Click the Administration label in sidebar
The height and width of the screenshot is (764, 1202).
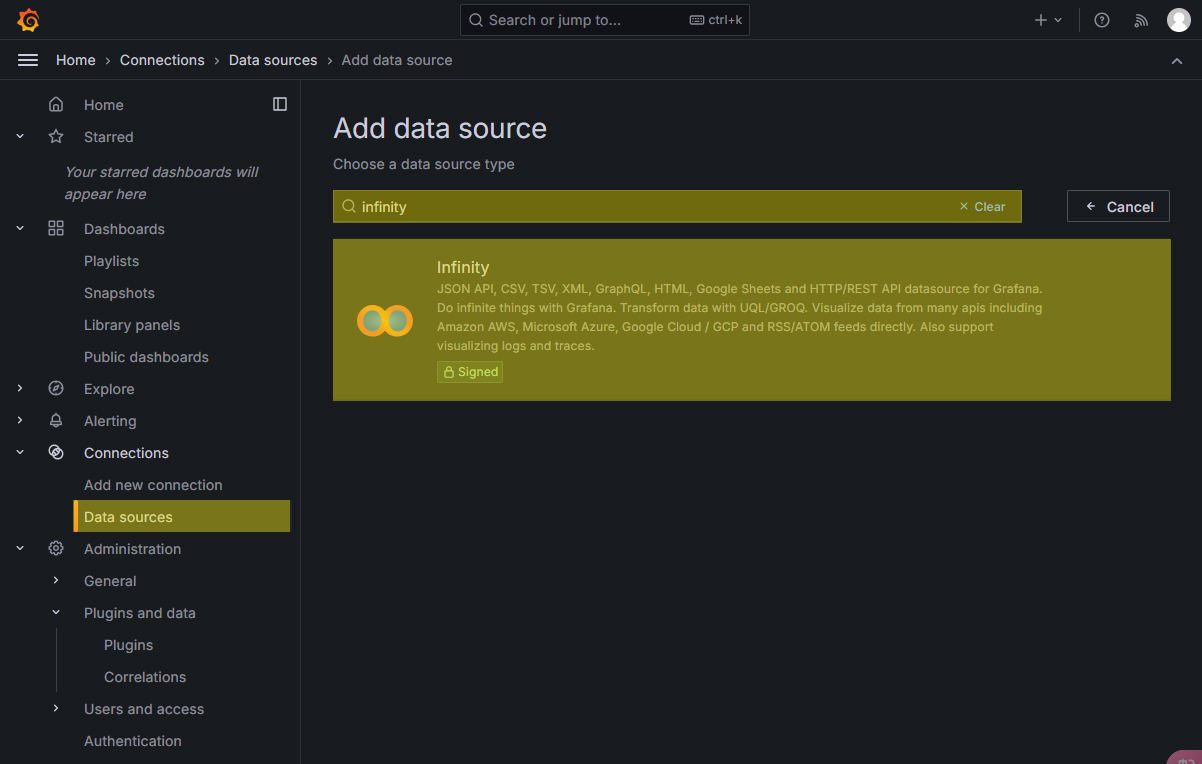point(132,548)
